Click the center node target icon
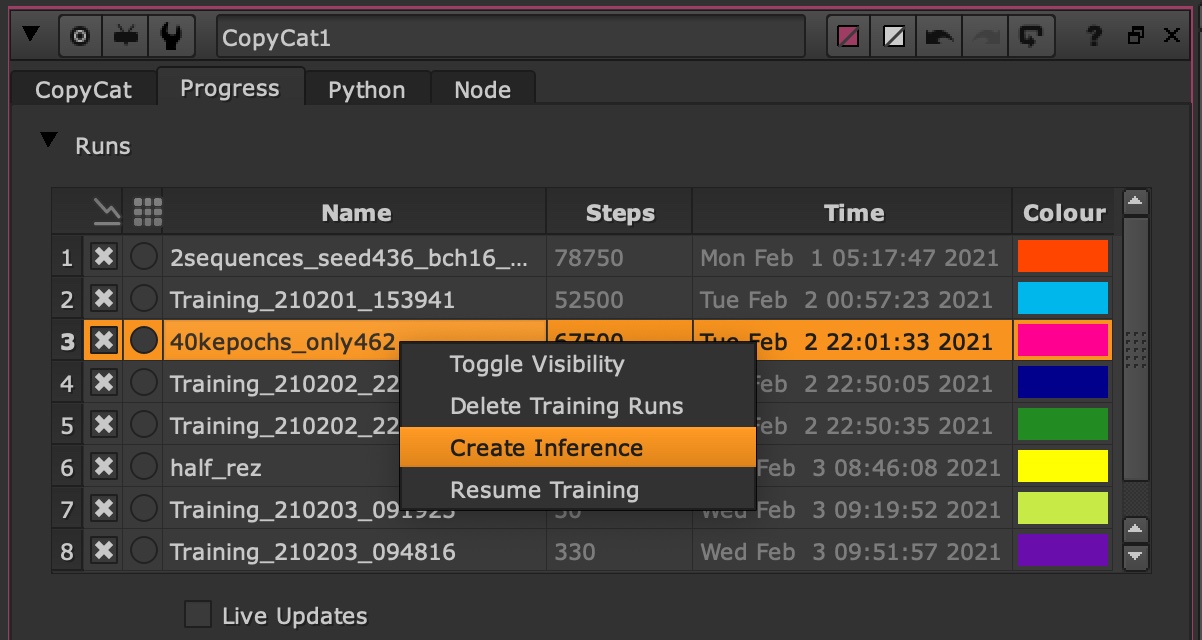 (81, 37)
